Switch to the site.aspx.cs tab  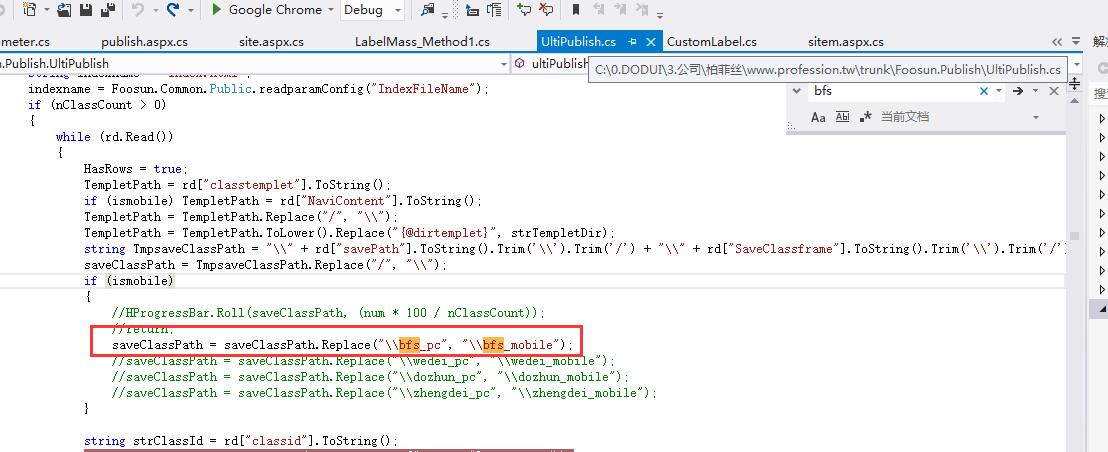click(x=271, y=42)
